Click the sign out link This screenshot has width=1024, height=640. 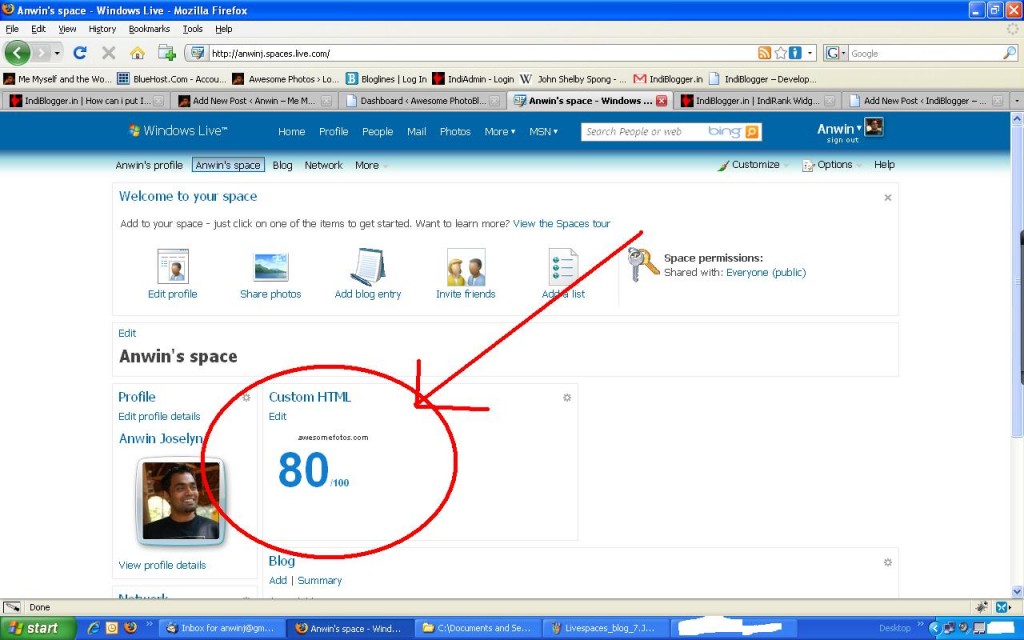click(842, 140)
